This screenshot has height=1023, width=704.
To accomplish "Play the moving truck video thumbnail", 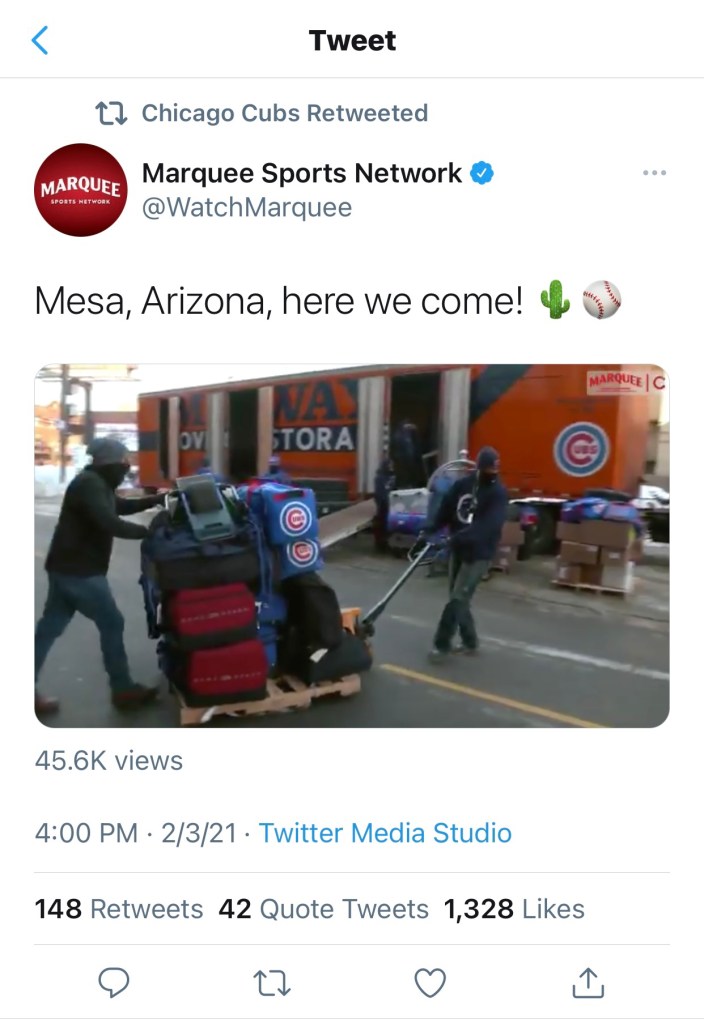I will (352, 545).
